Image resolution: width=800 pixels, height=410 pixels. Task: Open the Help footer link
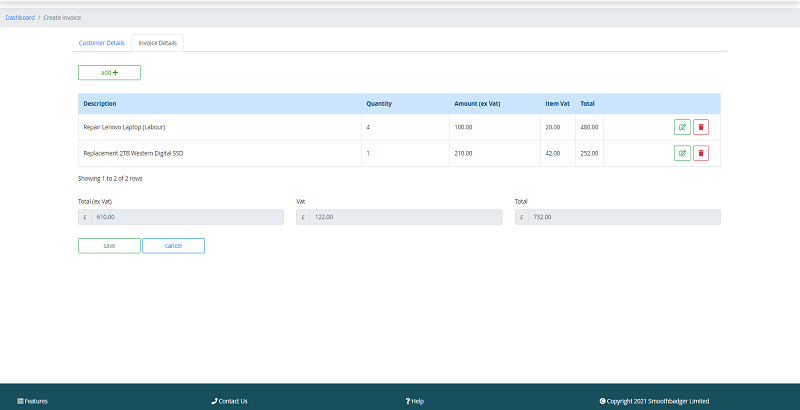(414, 401)
